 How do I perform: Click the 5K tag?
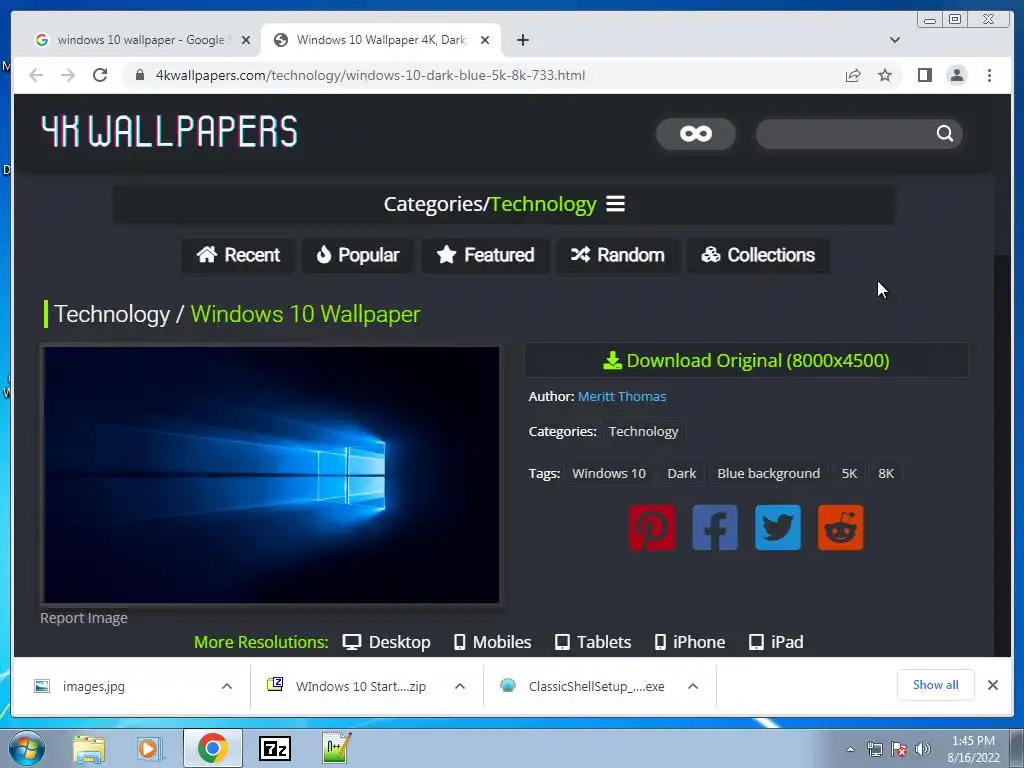(849, 473)
